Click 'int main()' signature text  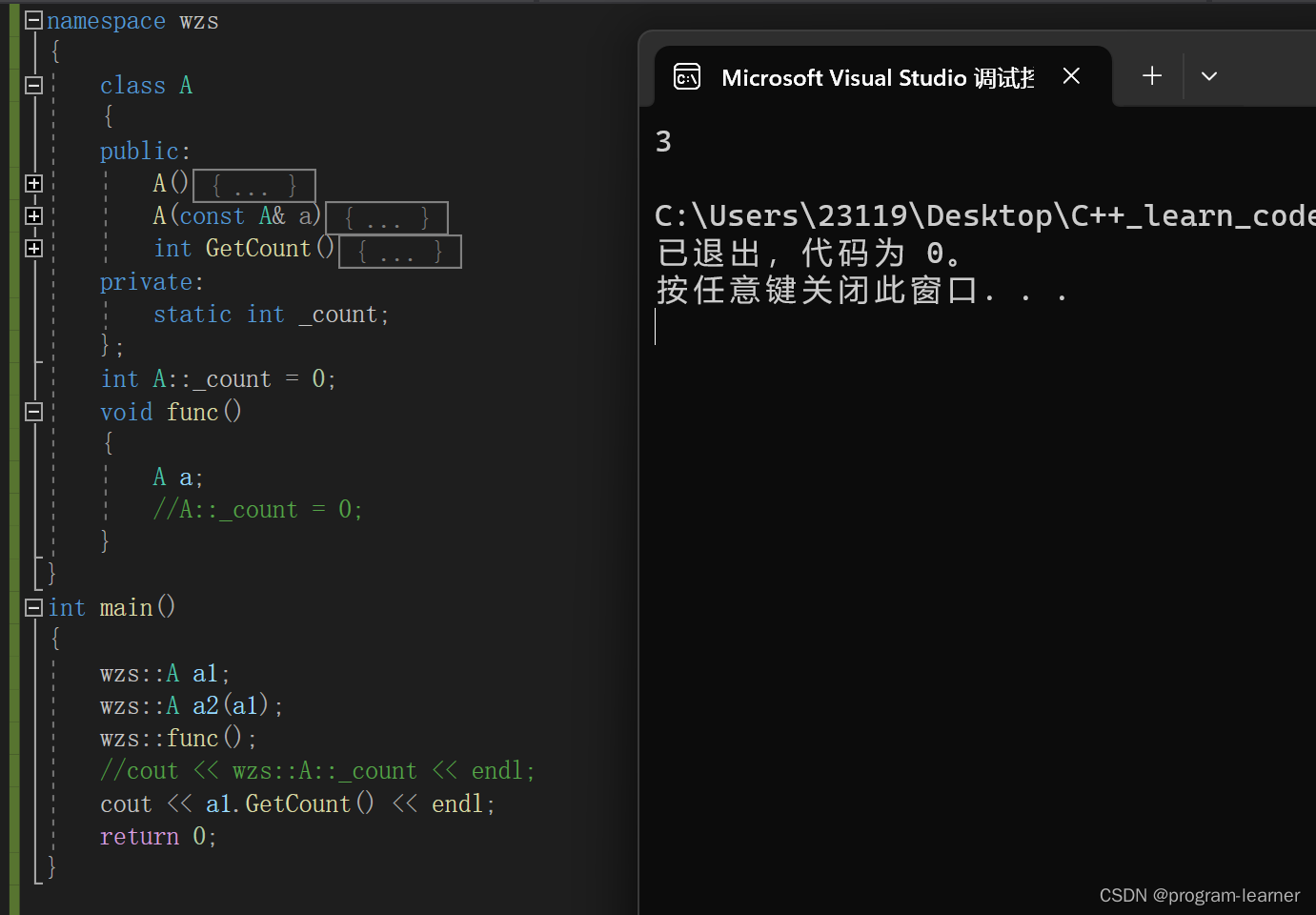tap(111, 607)
